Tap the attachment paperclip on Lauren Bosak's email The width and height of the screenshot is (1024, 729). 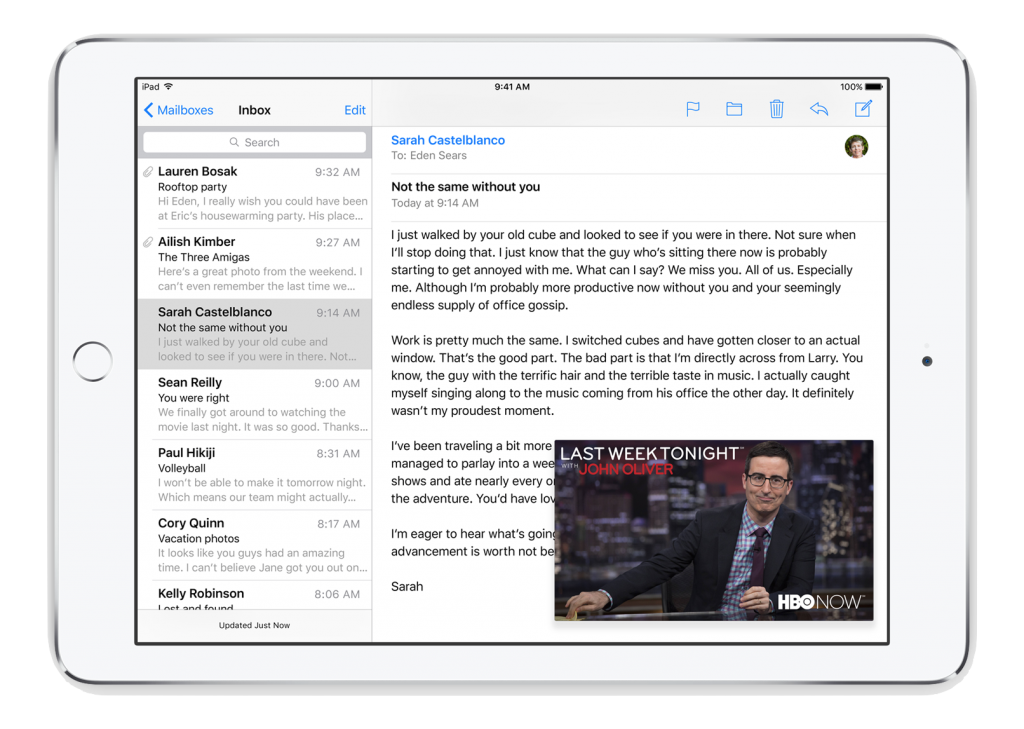tap(148, 172)
